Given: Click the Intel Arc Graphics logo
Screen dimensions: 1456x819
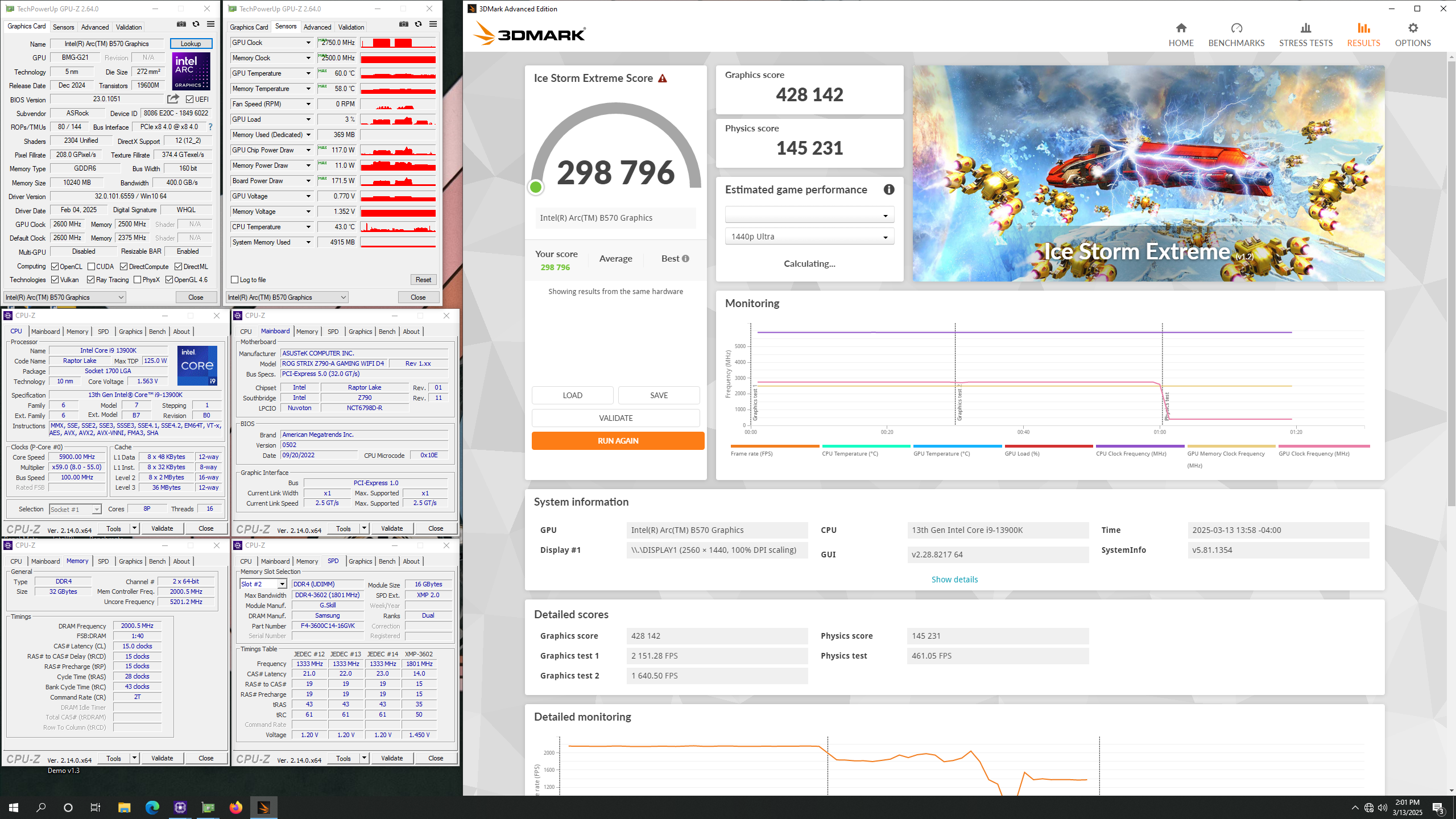Looking at the screenshot, I should pos(191,71).
